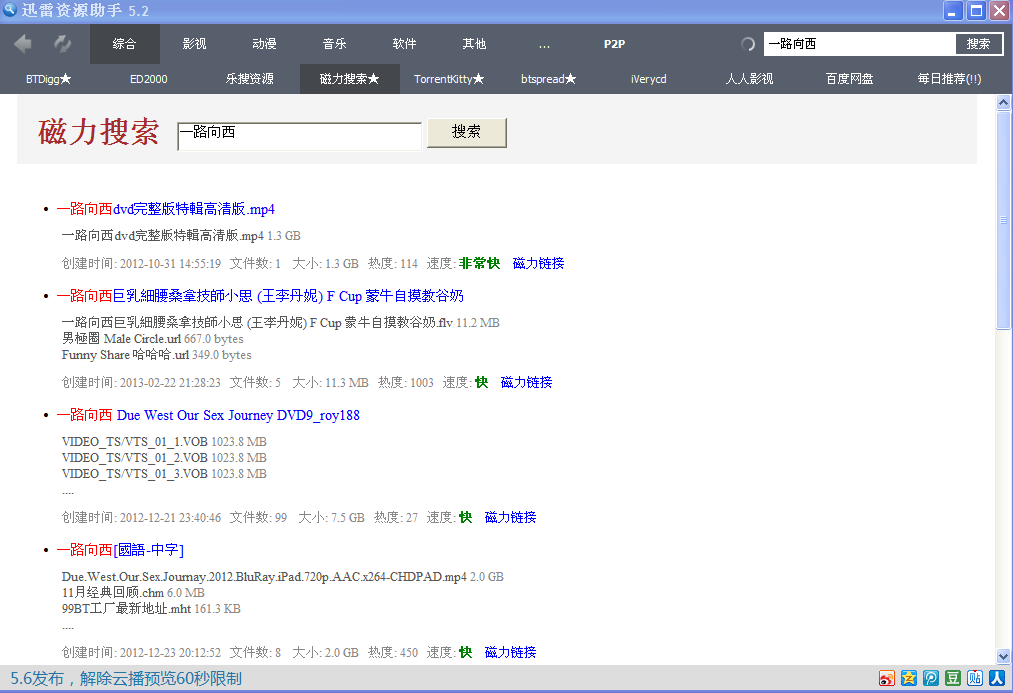This screenshot has width=1013, height=693.
Task: Click file name 男極圈 Male Circle.url
Action: pos(121,339)
